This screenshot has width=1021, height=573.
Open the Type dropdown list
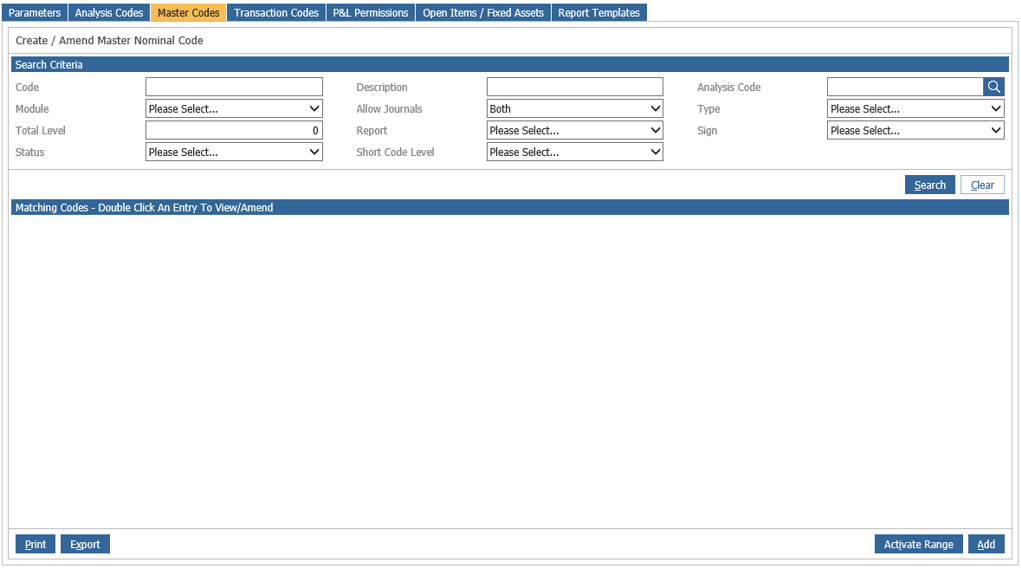tap(915, 109)
